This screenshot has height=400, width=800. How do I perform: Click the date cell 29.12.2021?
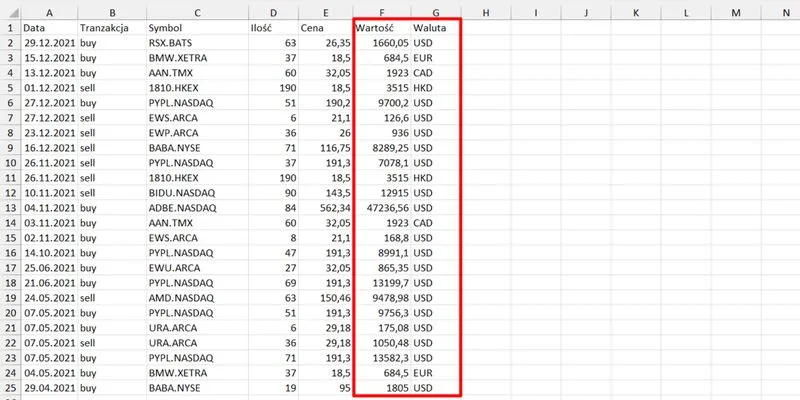[x=48, y=43]
